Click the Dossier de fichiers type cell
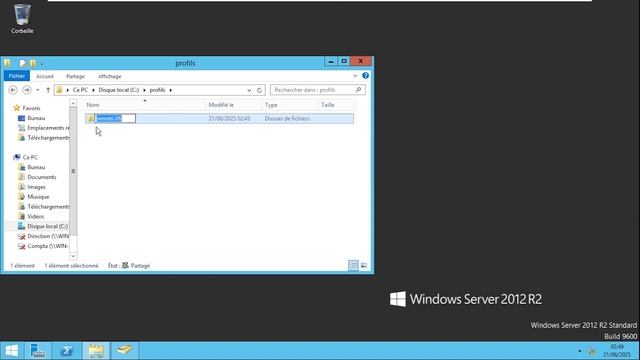This screenshot has height=360, width=640. pos(287,118)
